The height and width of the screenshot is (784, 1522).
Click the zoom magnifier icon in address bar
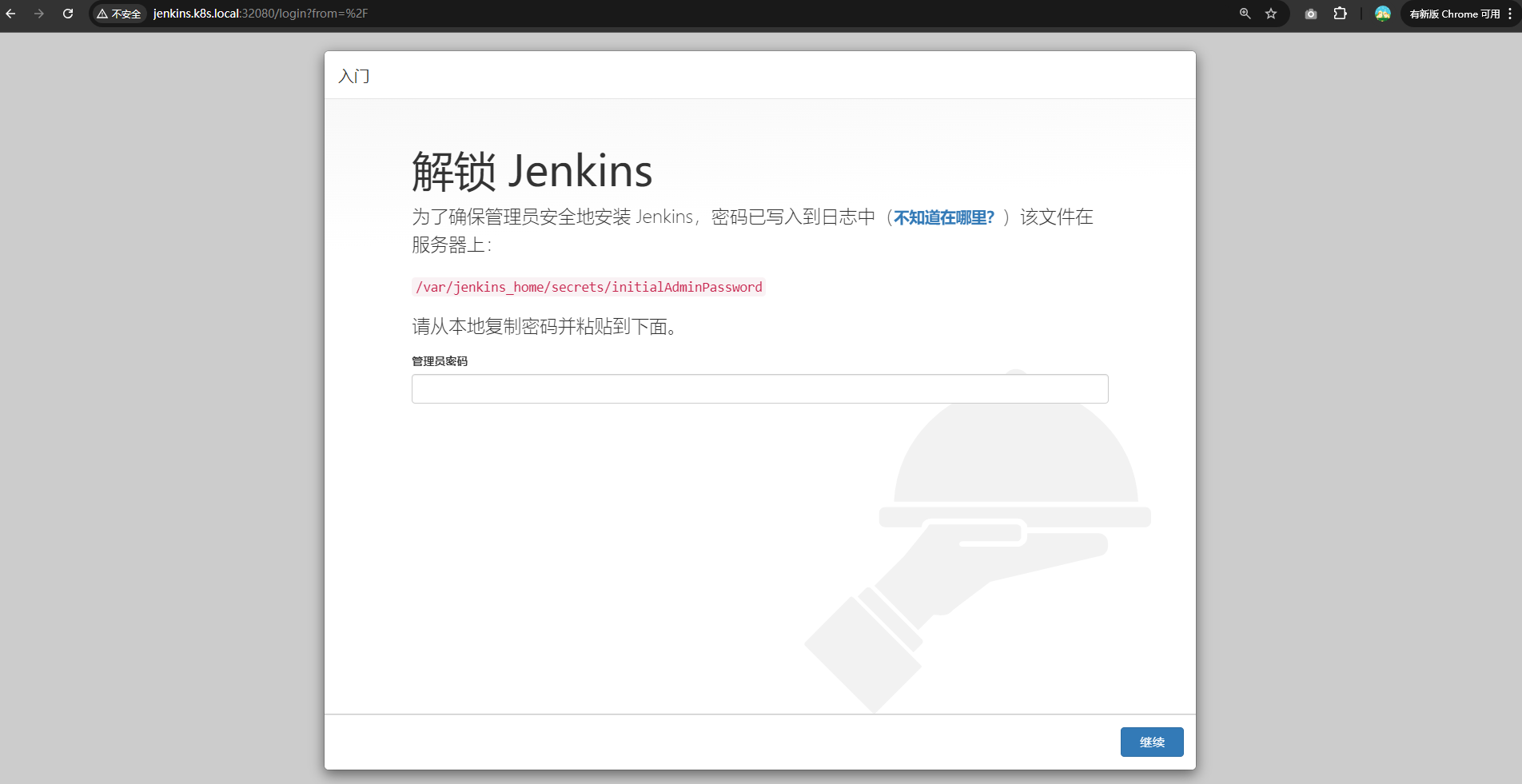click(x=1245, y=14)
